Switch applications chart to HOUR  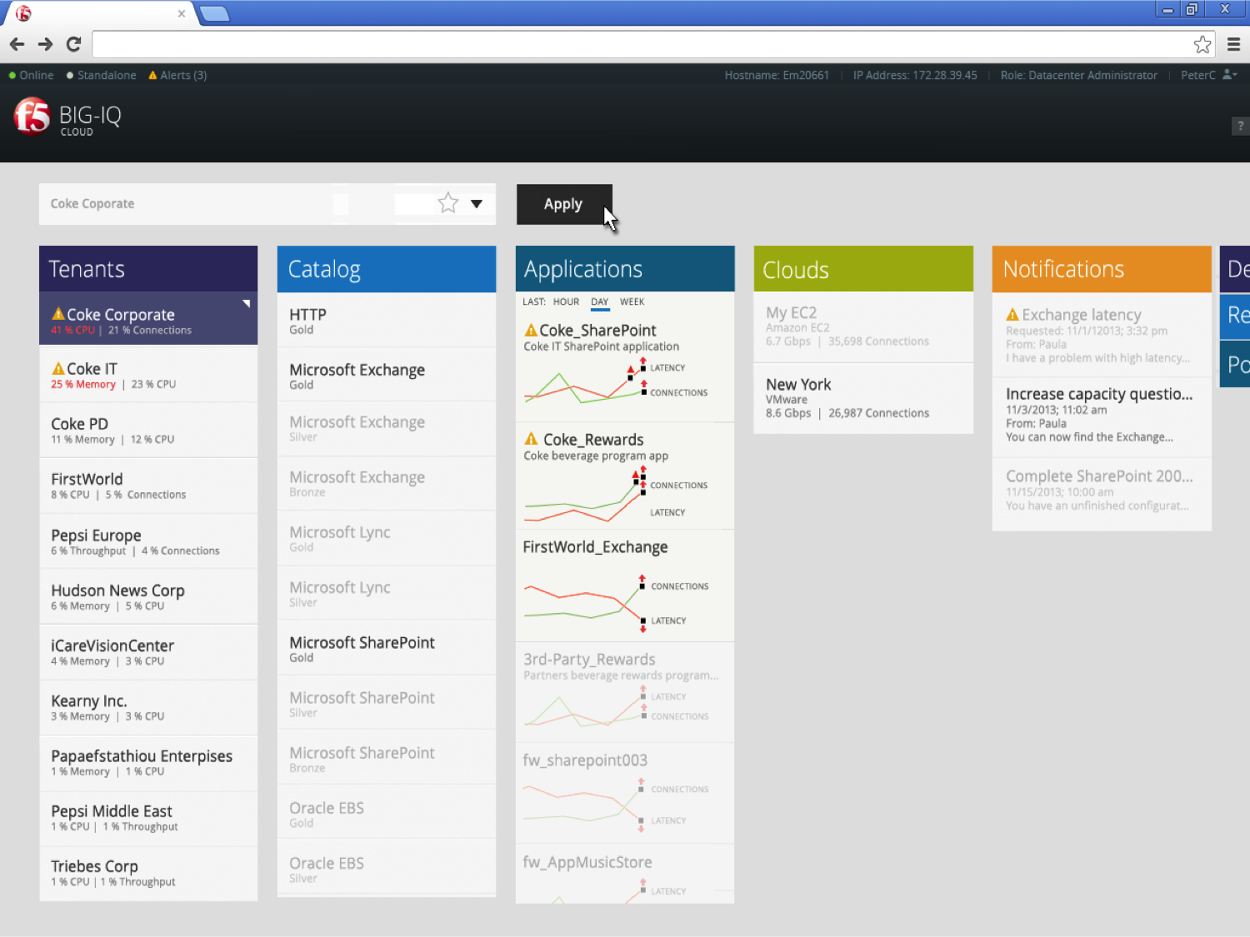point(566,302)
